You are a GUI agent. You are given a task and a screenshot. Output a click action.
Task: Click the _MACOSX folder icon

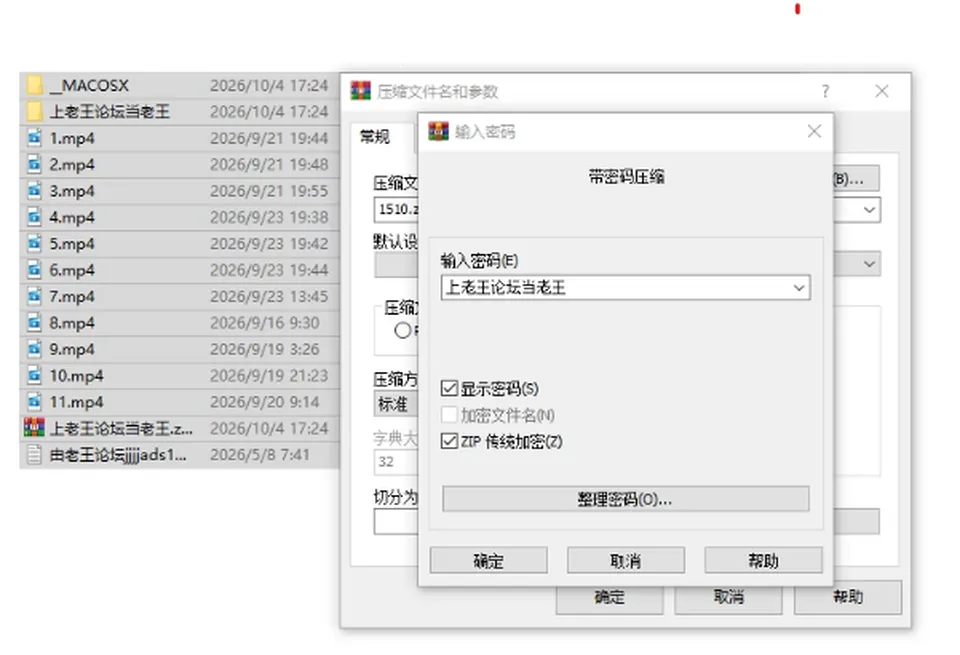click(35, 85)
